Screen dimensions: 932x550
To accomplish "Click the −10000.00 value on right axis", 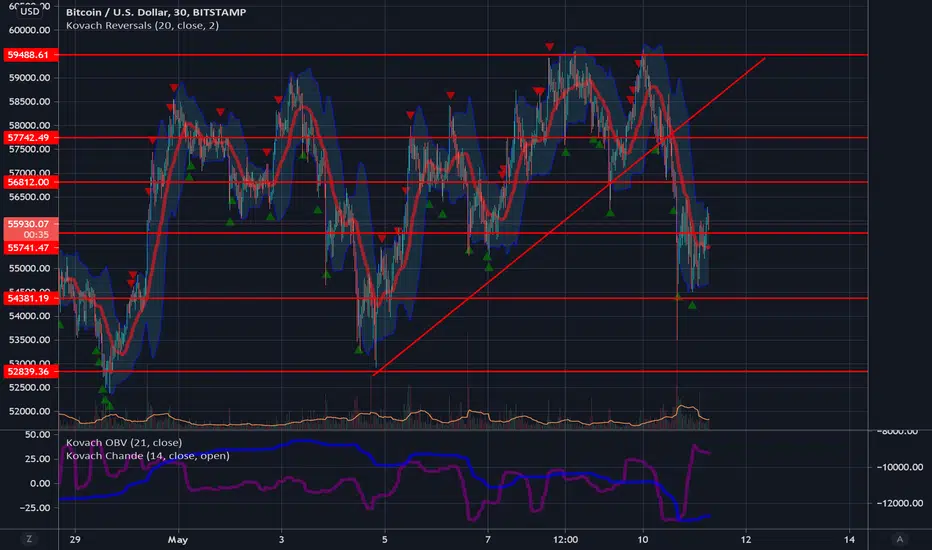I will point(900,467).
